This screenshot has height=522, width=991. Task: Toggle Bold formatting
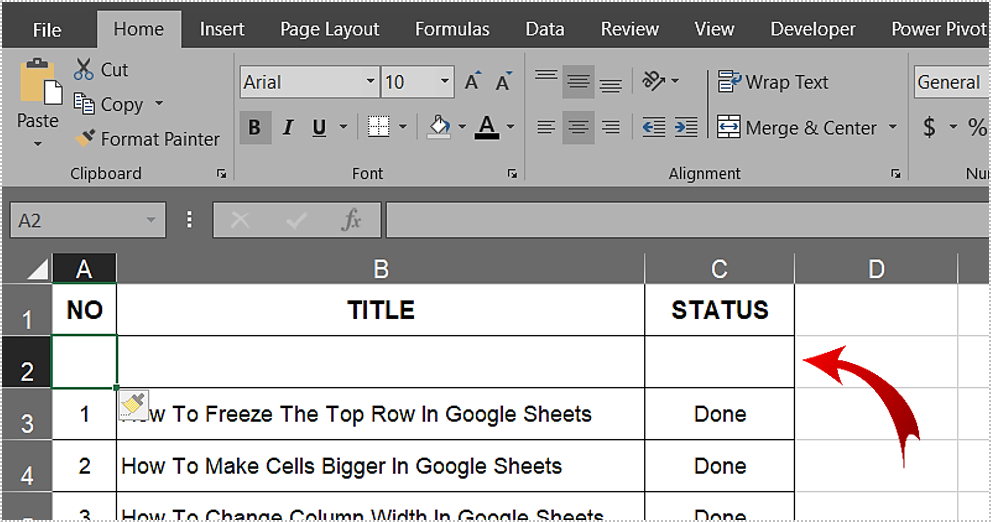(255, 128)
